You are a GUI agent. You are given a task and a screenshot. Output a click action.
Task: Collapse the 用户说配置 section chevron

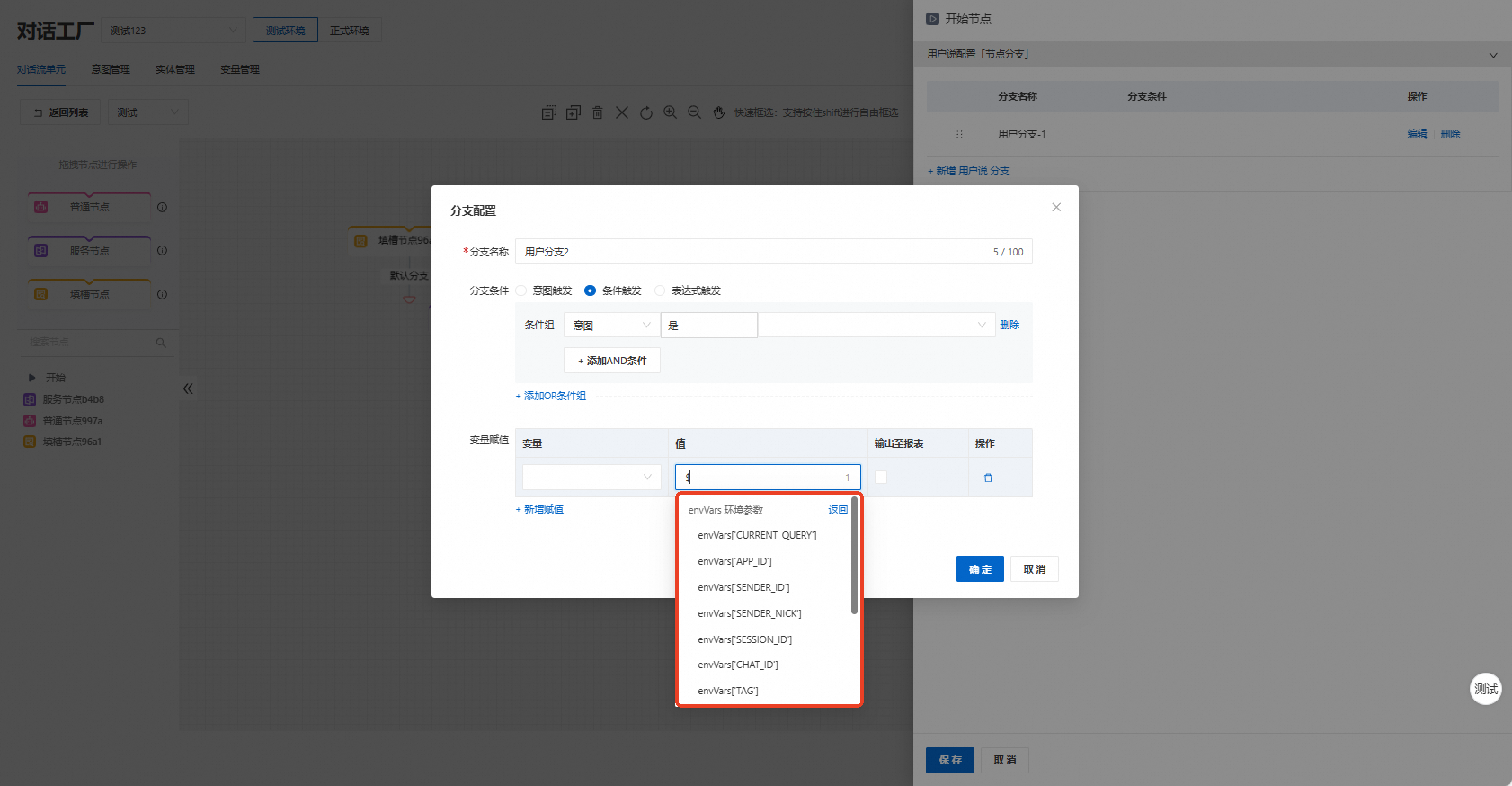tap(1493, 55)
